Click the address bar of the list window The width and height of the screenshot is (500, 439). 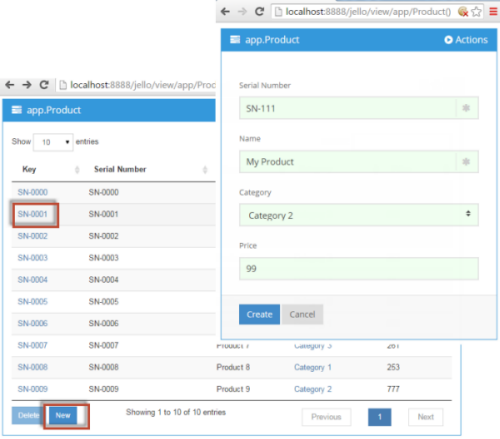point(137,85)
